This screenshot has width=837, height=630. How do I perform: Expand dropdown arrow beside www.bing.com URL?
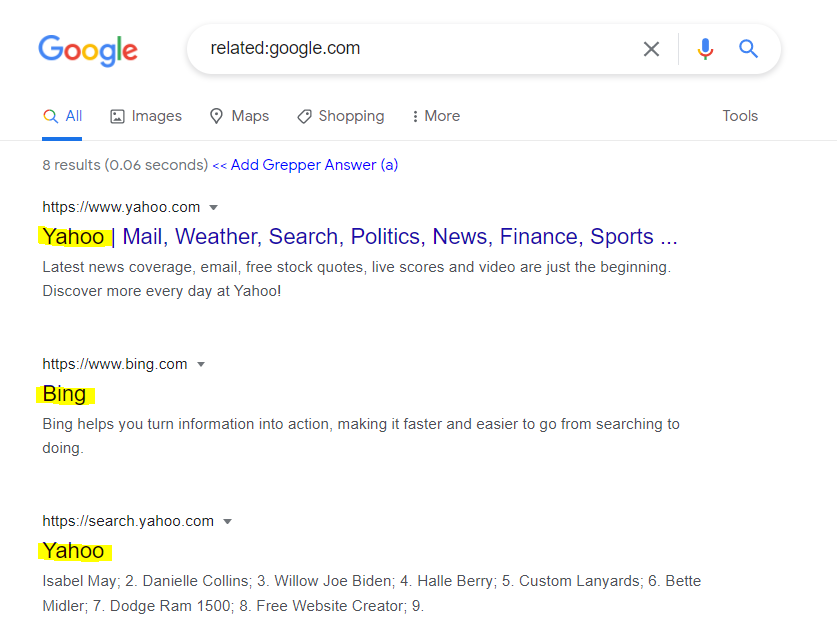(201, 365)
